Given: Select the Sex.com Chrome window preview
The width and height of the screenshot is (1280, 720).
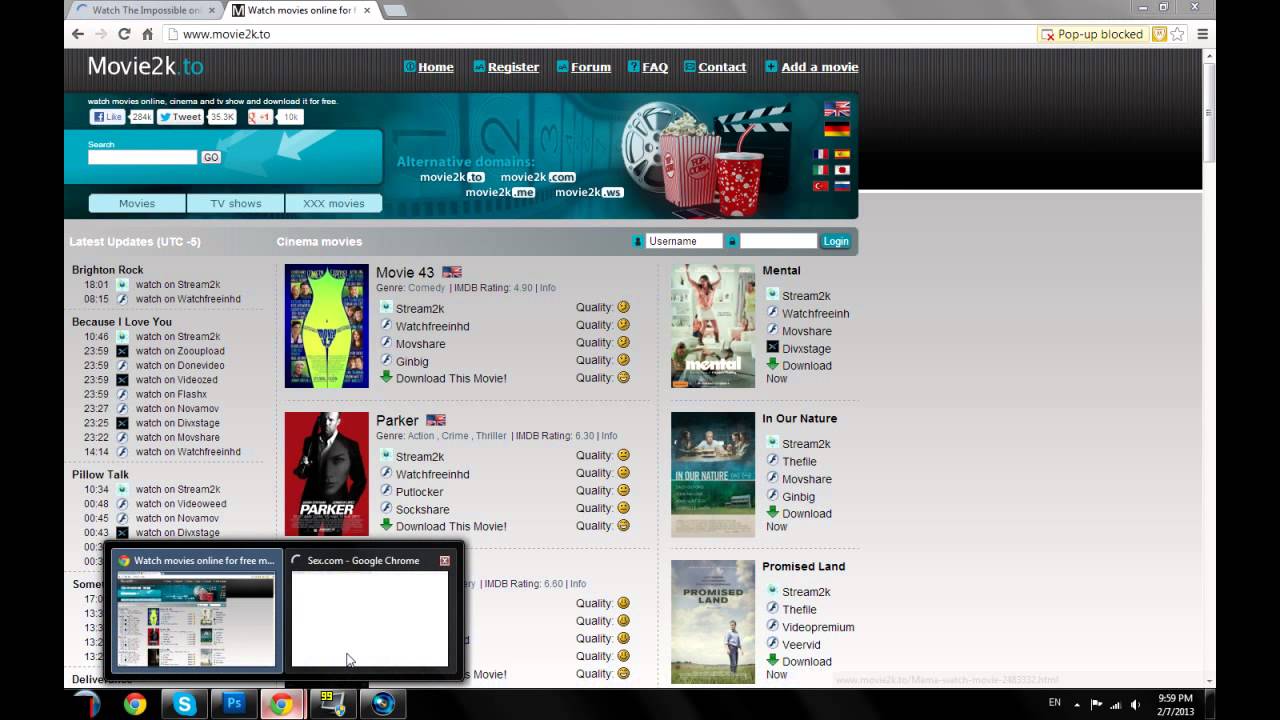Looking at the screenshot, I should [370, 611].
